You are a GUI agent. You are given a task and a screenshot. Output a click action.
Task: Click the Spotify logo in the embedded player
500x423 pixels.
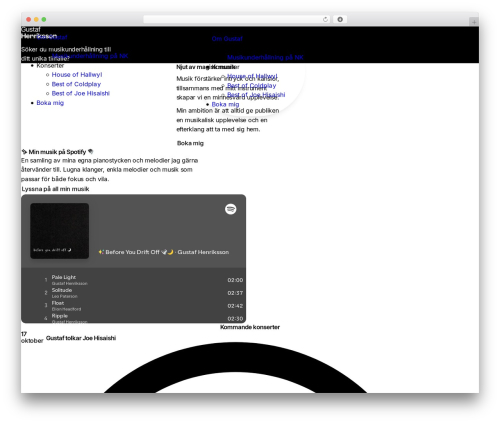231,209
